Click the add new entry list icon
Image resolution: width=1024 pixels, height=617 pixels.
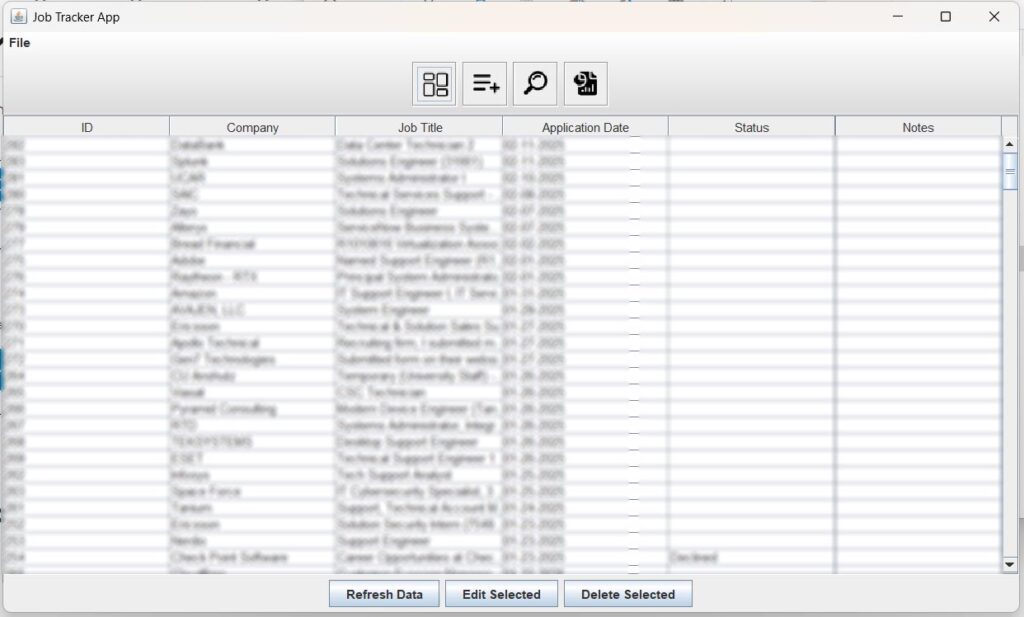pos(485,84)
